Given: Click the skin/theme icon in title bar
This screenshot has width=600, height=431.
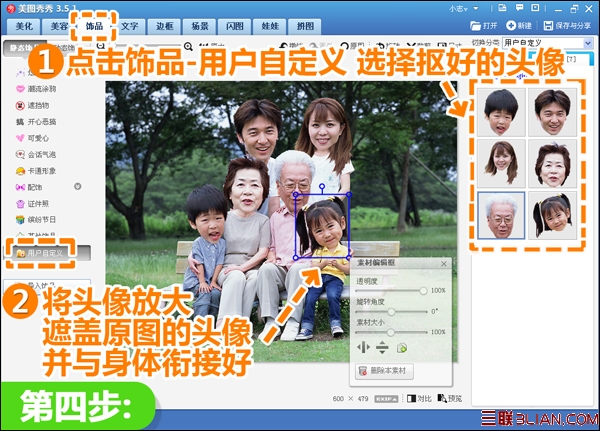Looking at the screenshot, I should tap(502, 8).
